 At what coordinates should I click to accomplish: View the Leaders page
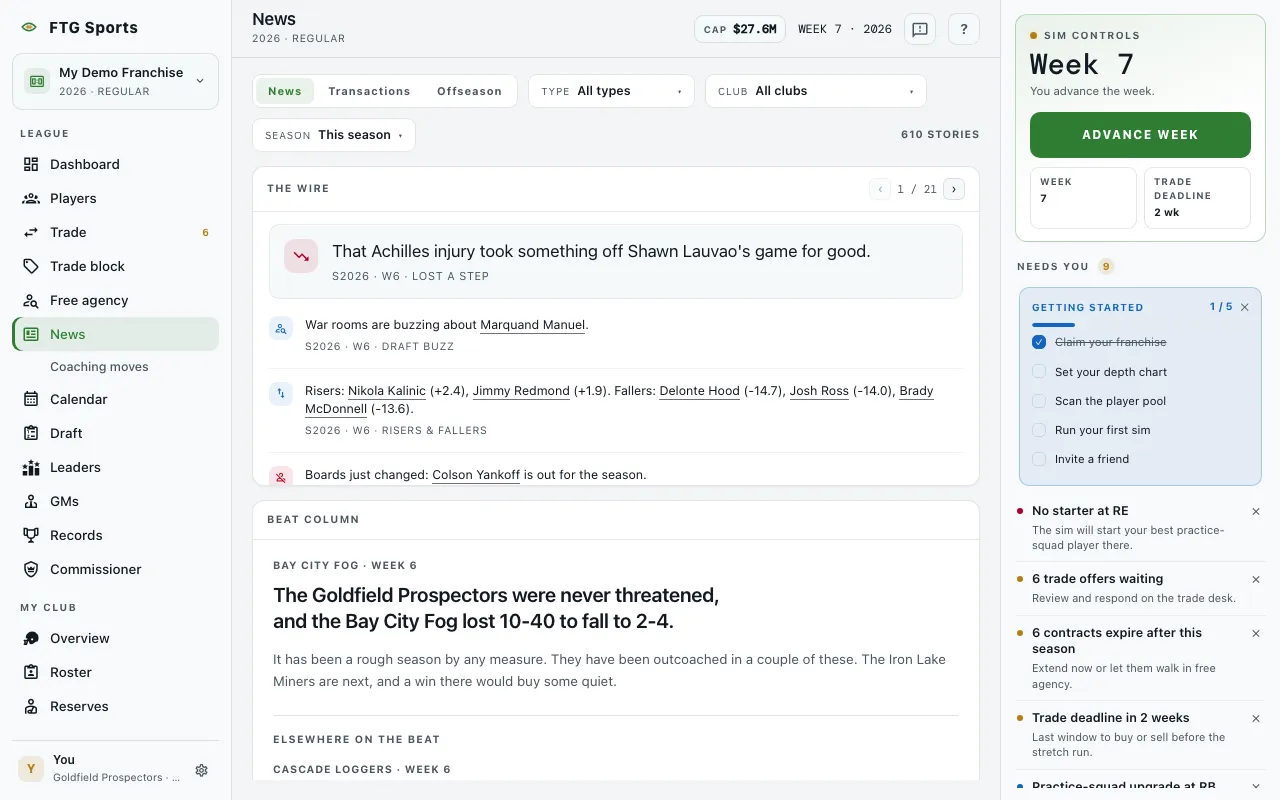point(115,467)
